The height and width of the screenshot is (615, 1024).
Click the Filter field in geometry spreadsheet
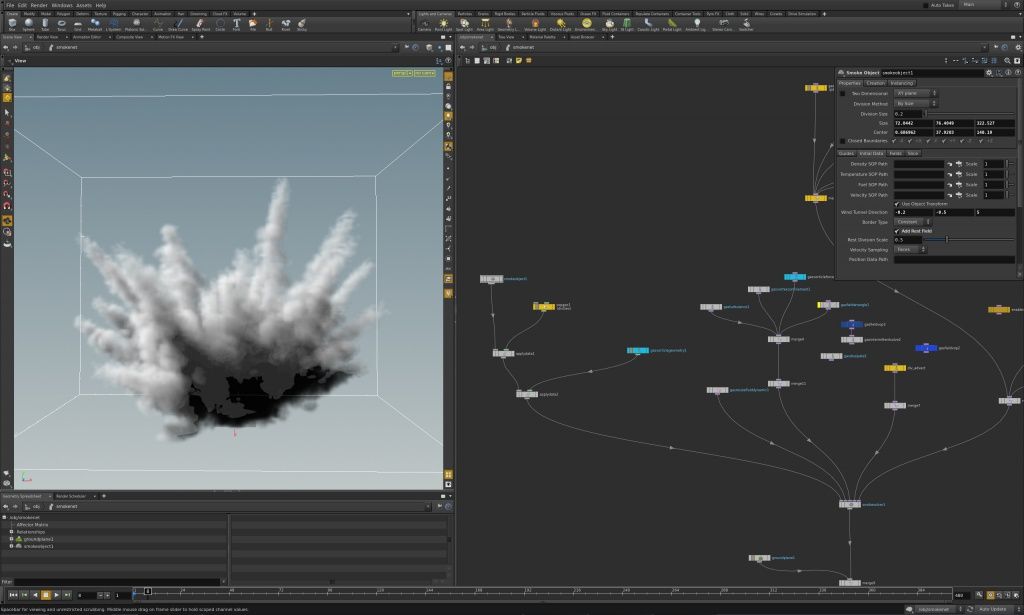click(x=118, y=581)
